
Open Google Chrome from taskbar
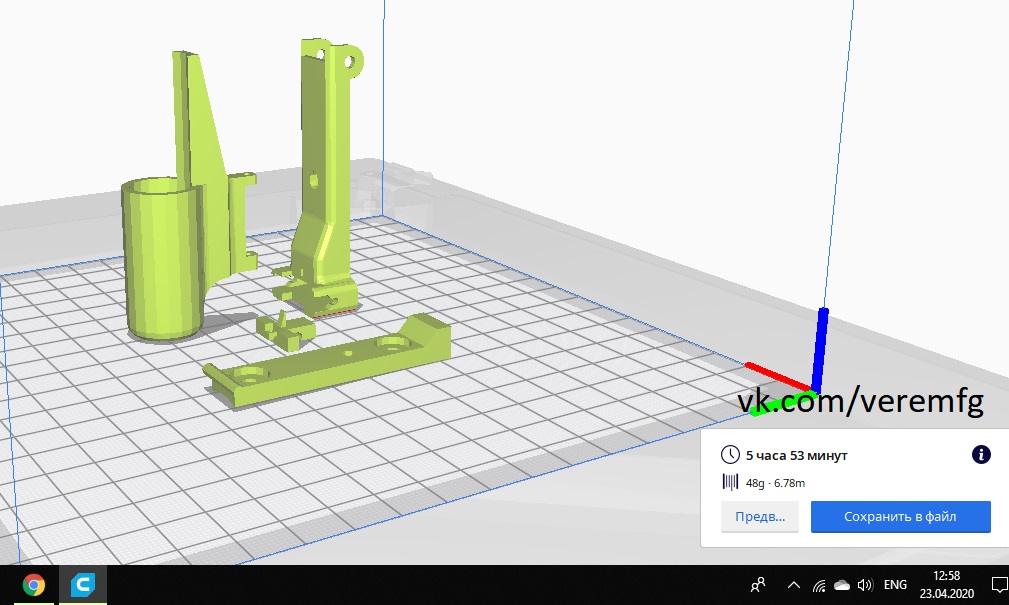pos(33,585)
